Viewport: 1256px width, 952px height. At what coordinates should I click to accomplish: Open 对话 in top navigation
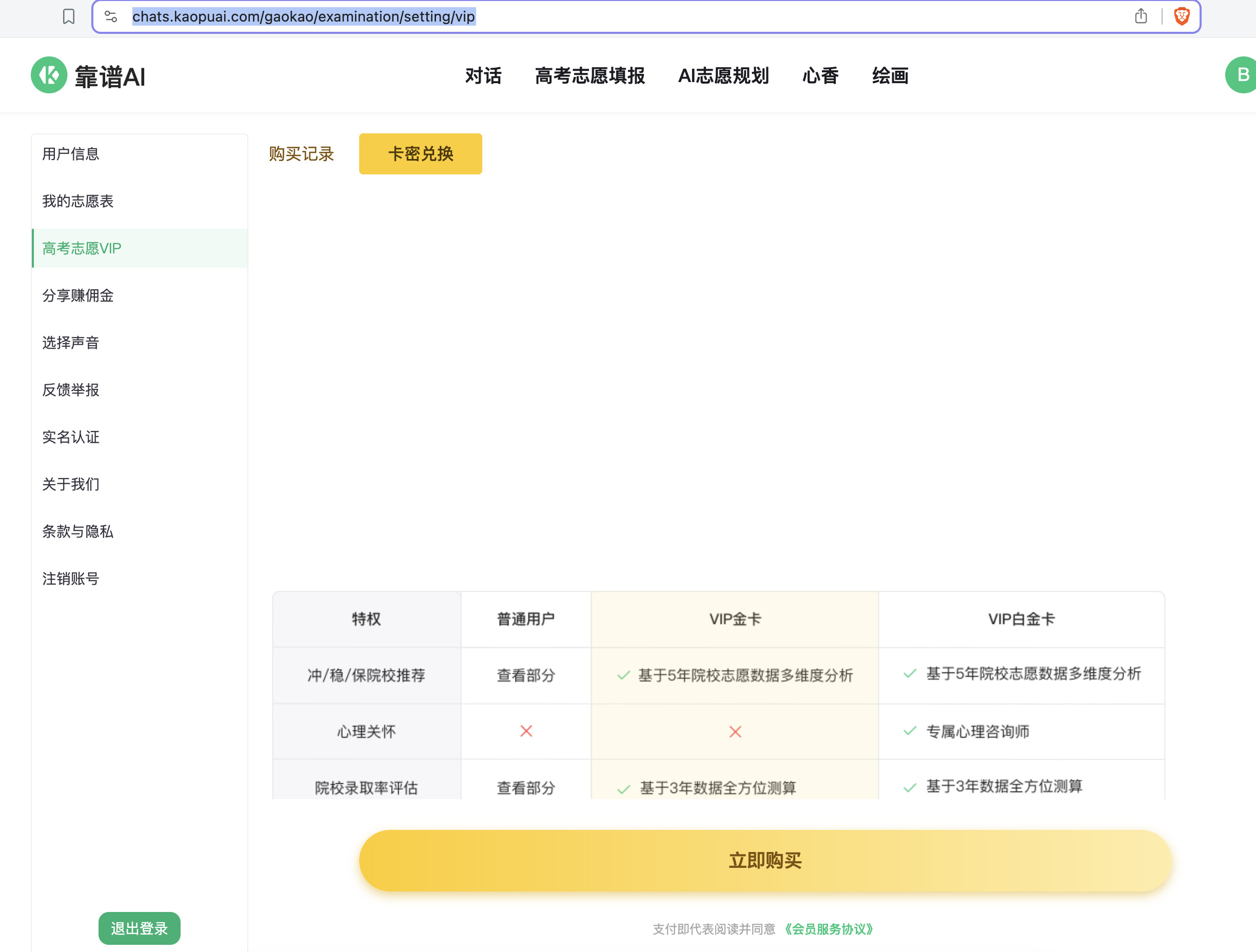click(x=483, y=75)
